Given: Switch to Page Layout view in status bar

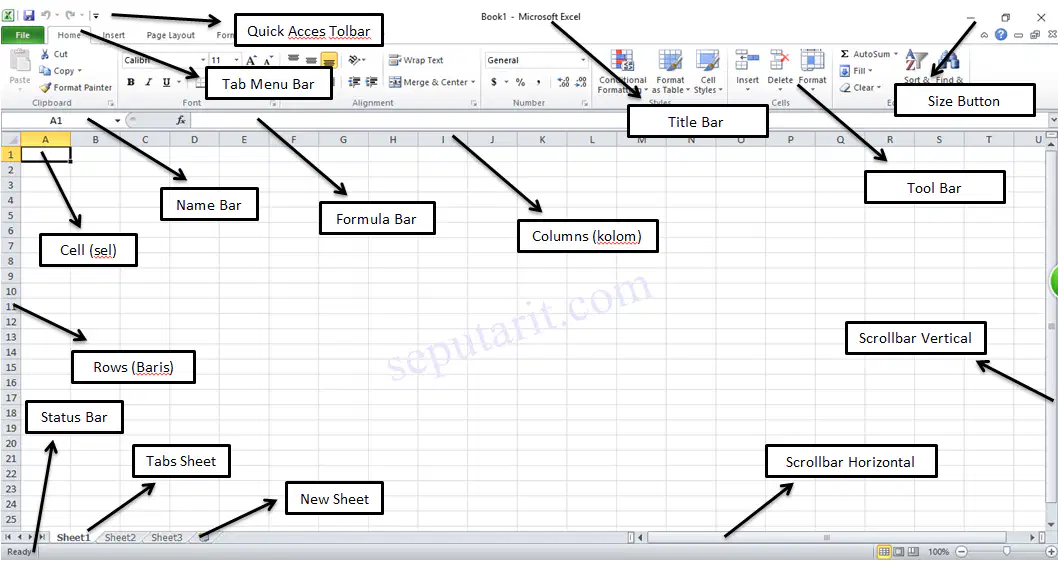Looking at the screenshot, I should click(x=899, y=552).
